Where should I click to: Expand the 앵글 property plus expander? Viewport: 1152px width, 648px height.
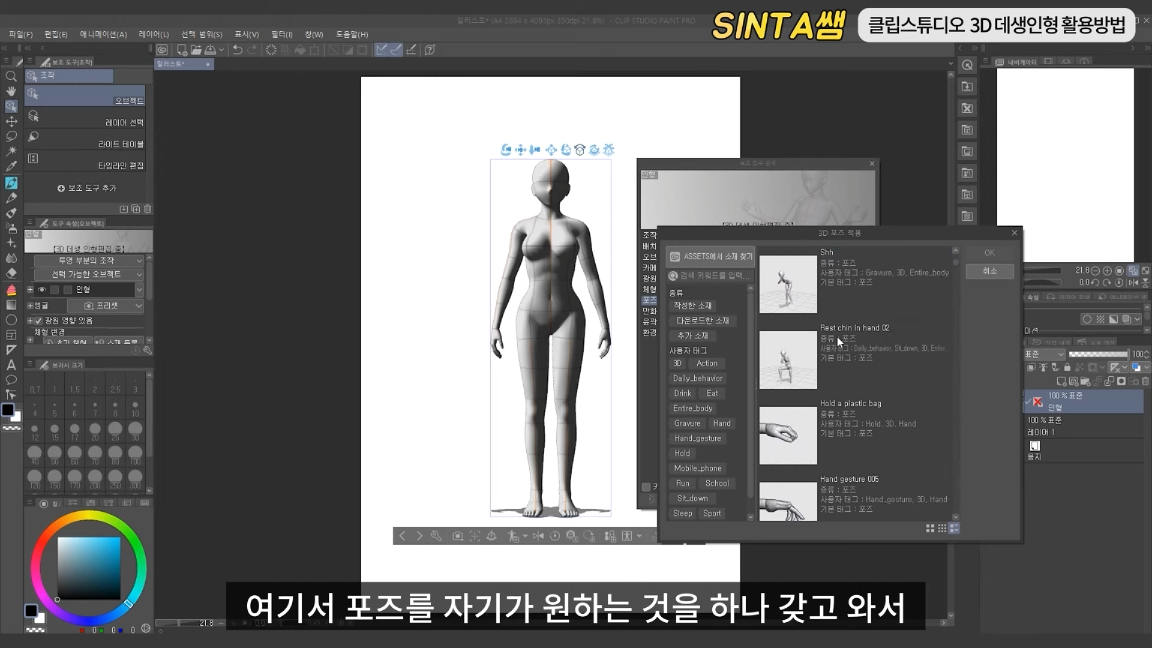coord(30,306)
